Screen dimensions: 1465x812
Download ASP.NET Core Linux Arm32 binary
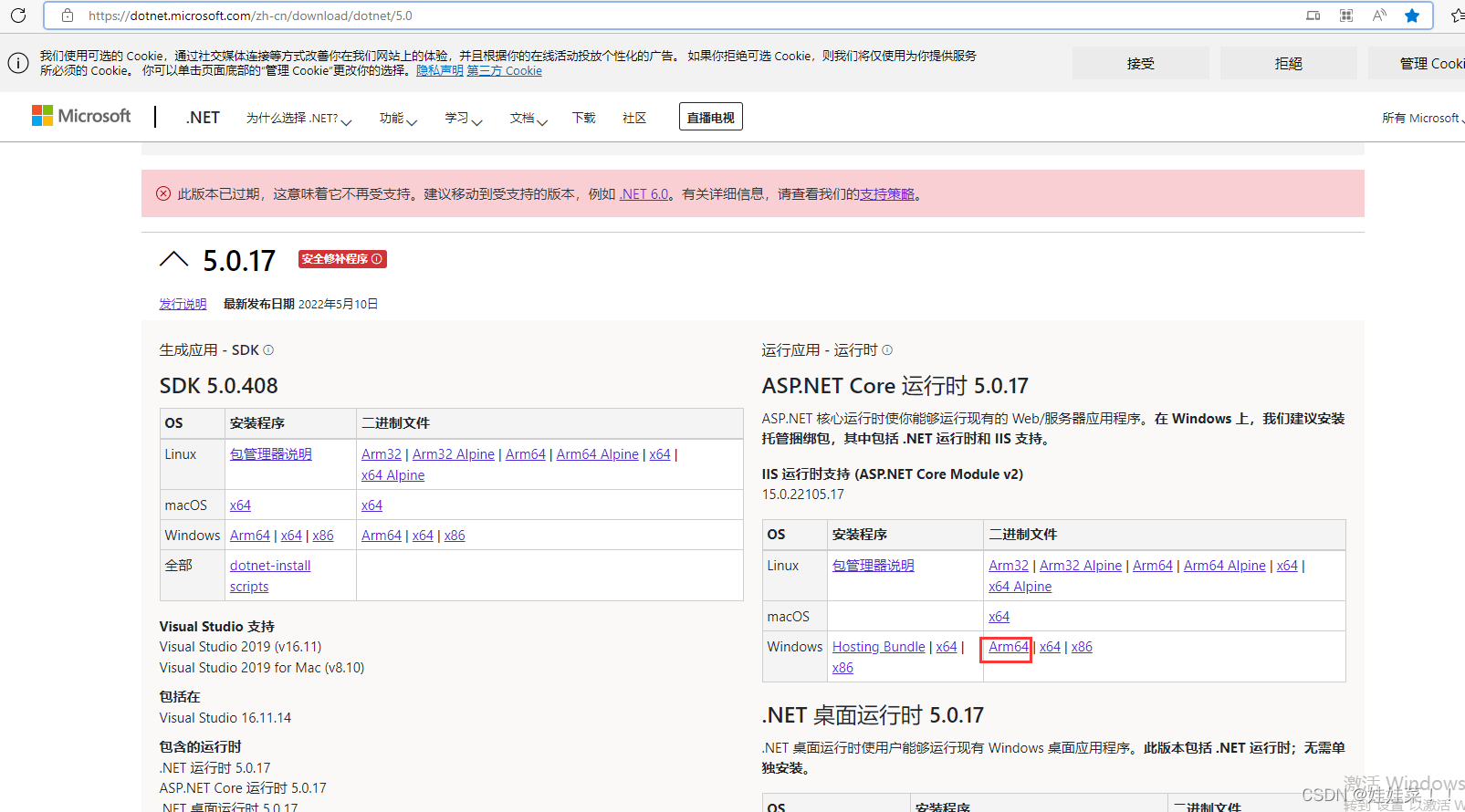(1009, 566)
